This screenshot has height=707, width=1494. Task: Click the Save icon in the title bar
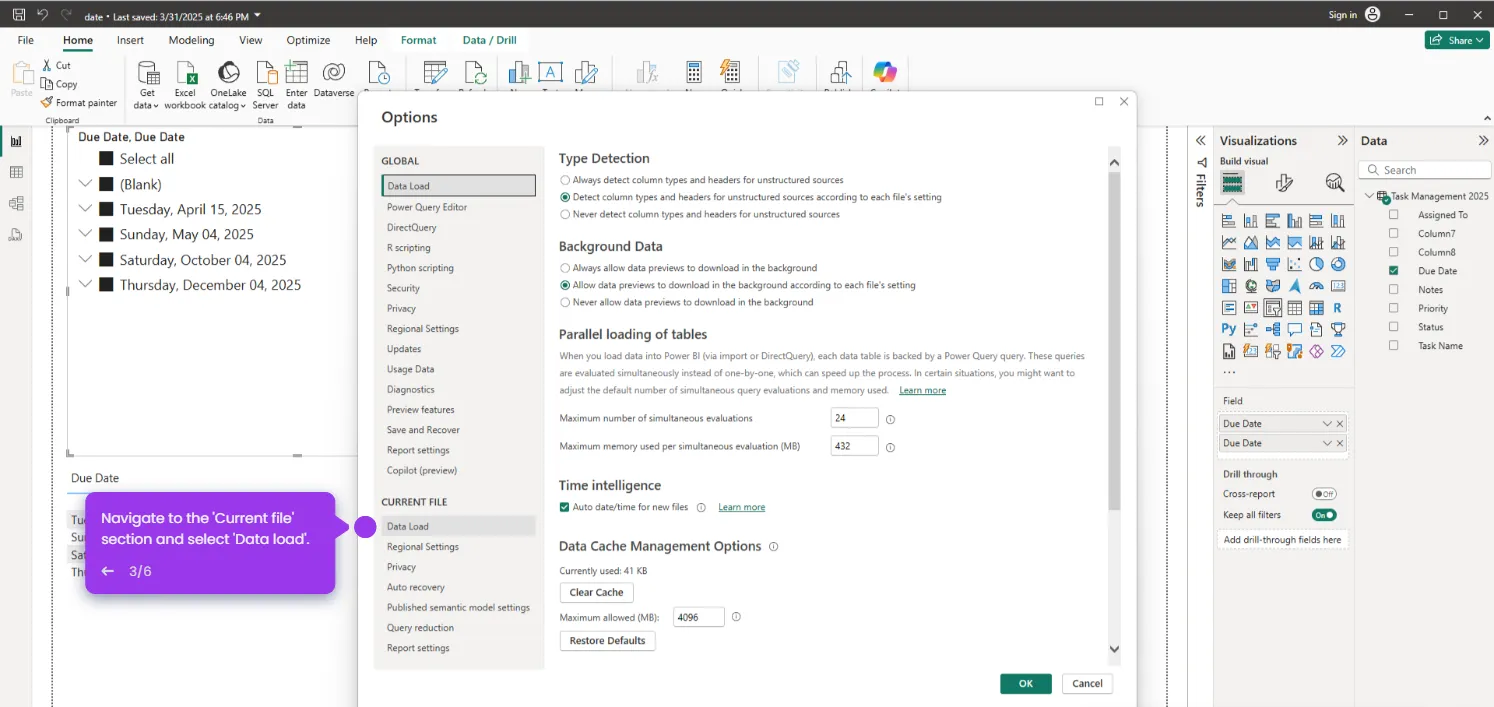(x=18, y=15)
